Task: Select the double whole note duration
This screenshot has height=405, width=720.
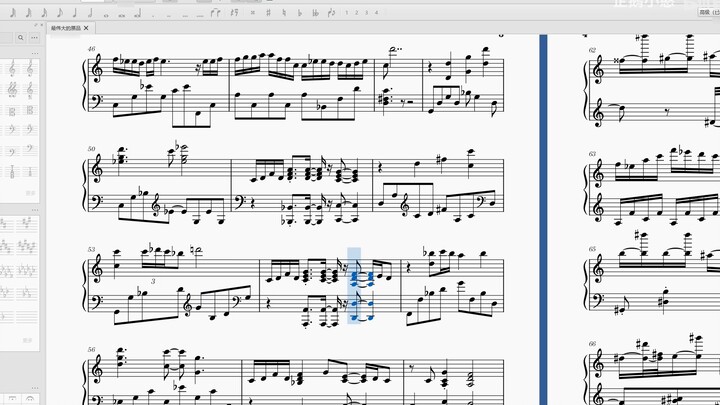Action: [122, 14]
